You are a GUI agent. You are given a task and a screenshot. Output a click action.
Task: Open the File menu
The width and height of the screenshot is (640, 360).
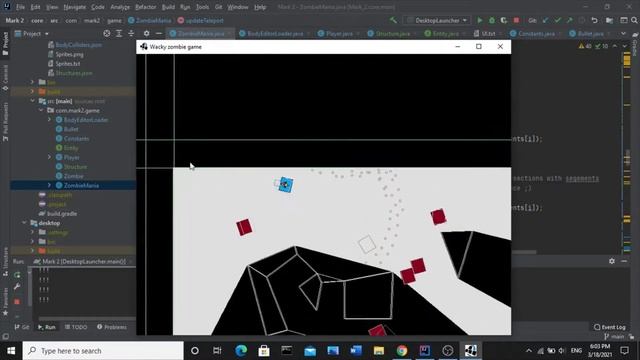pos(20,7)
